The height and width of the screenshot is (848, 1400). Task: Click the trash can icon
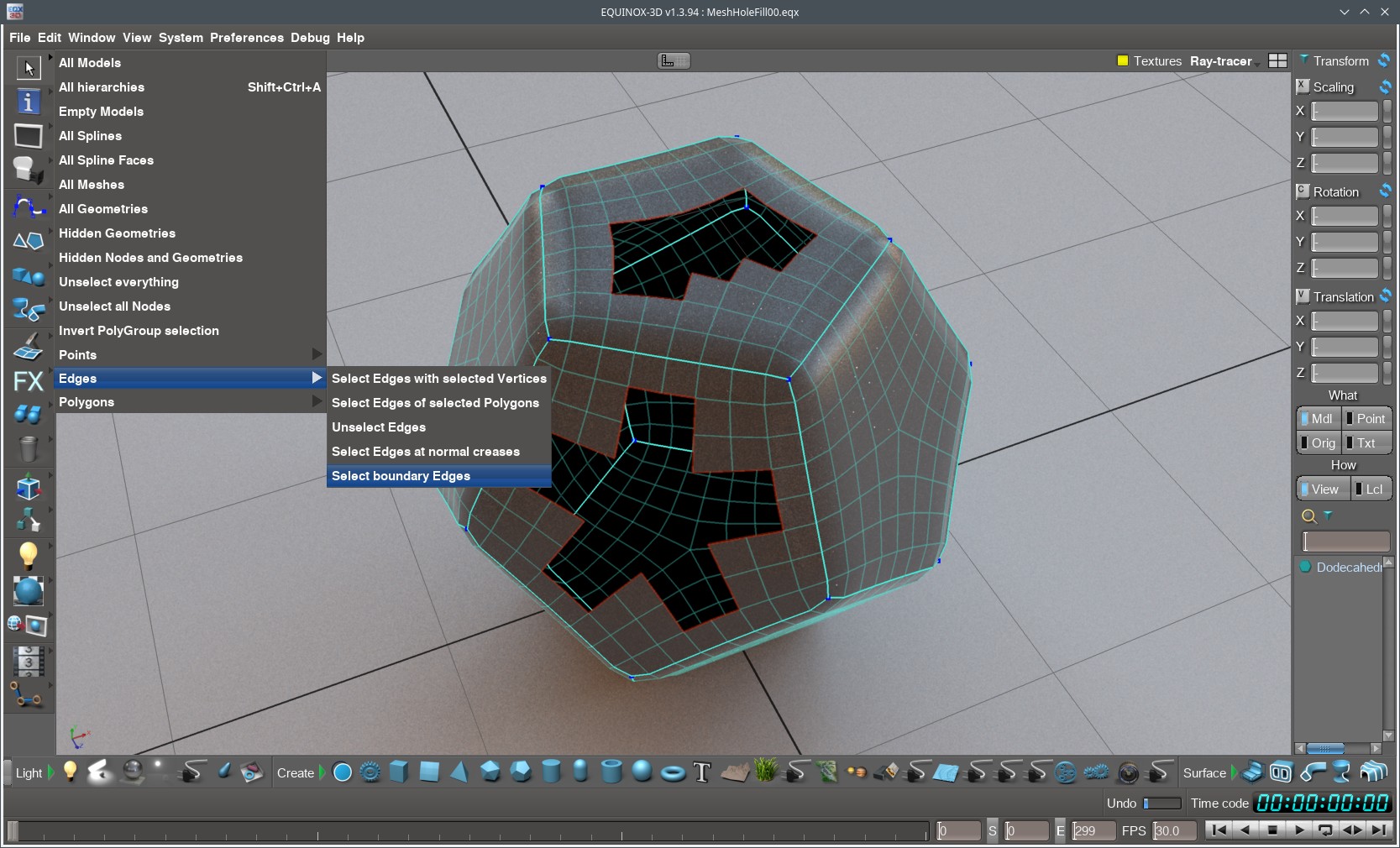click(x=29, y=449)
